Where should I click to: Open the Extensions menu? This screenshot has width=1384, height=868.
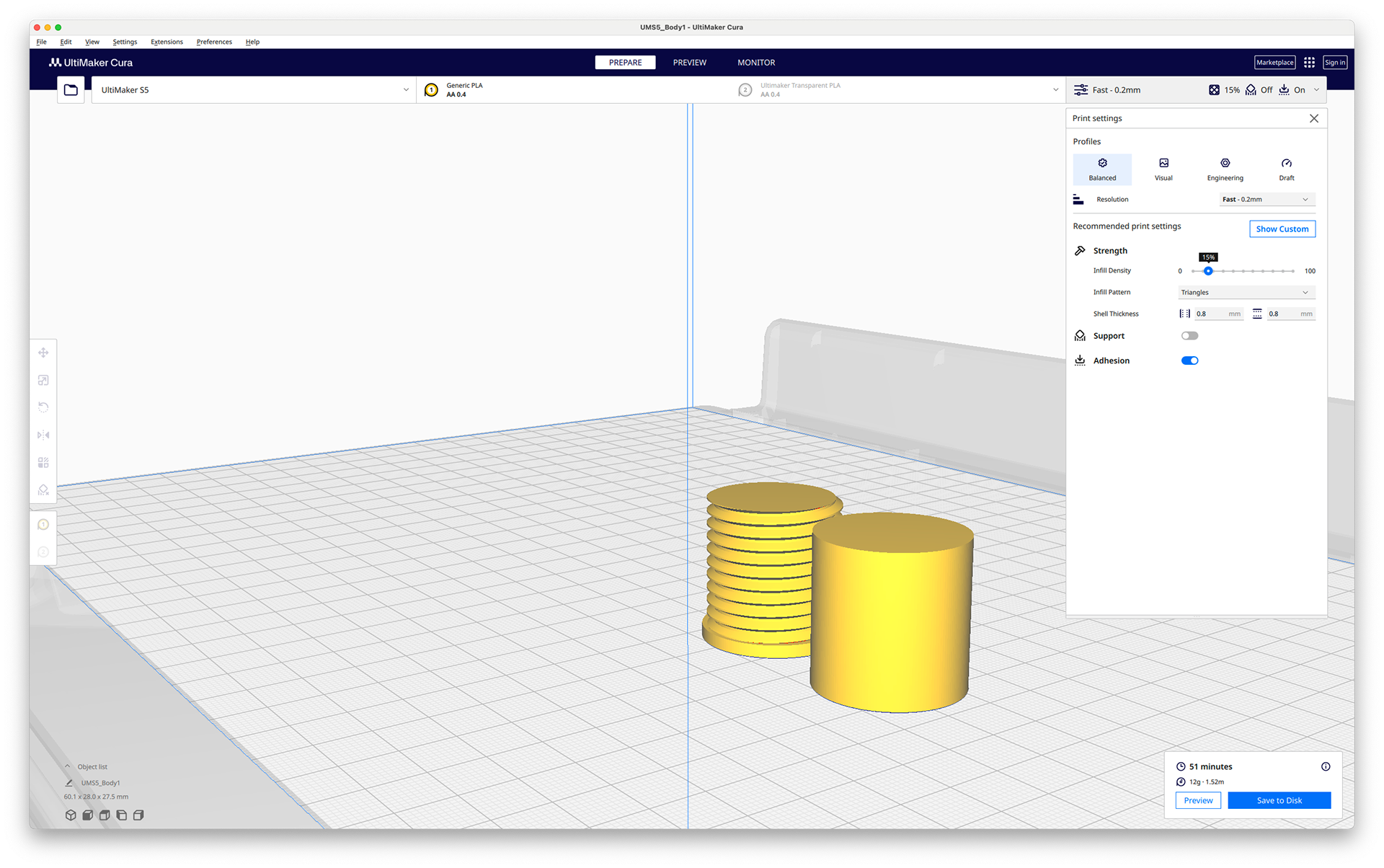167,42
